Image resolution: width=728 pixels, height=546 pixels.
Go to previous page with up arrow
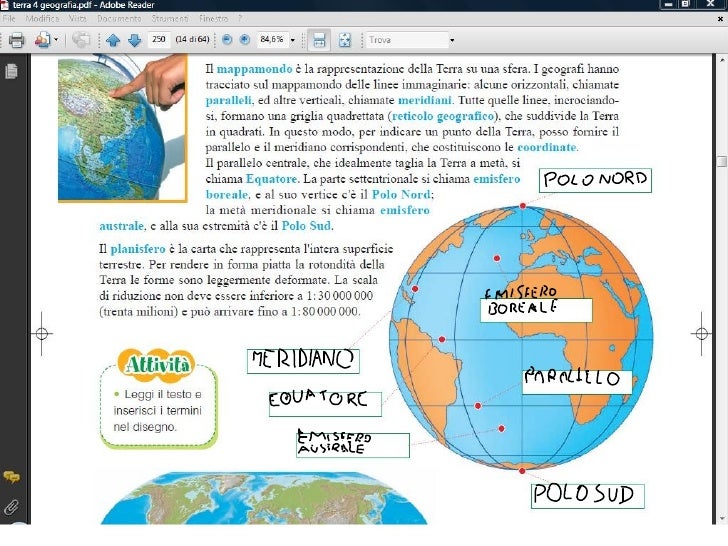[113, 40]
